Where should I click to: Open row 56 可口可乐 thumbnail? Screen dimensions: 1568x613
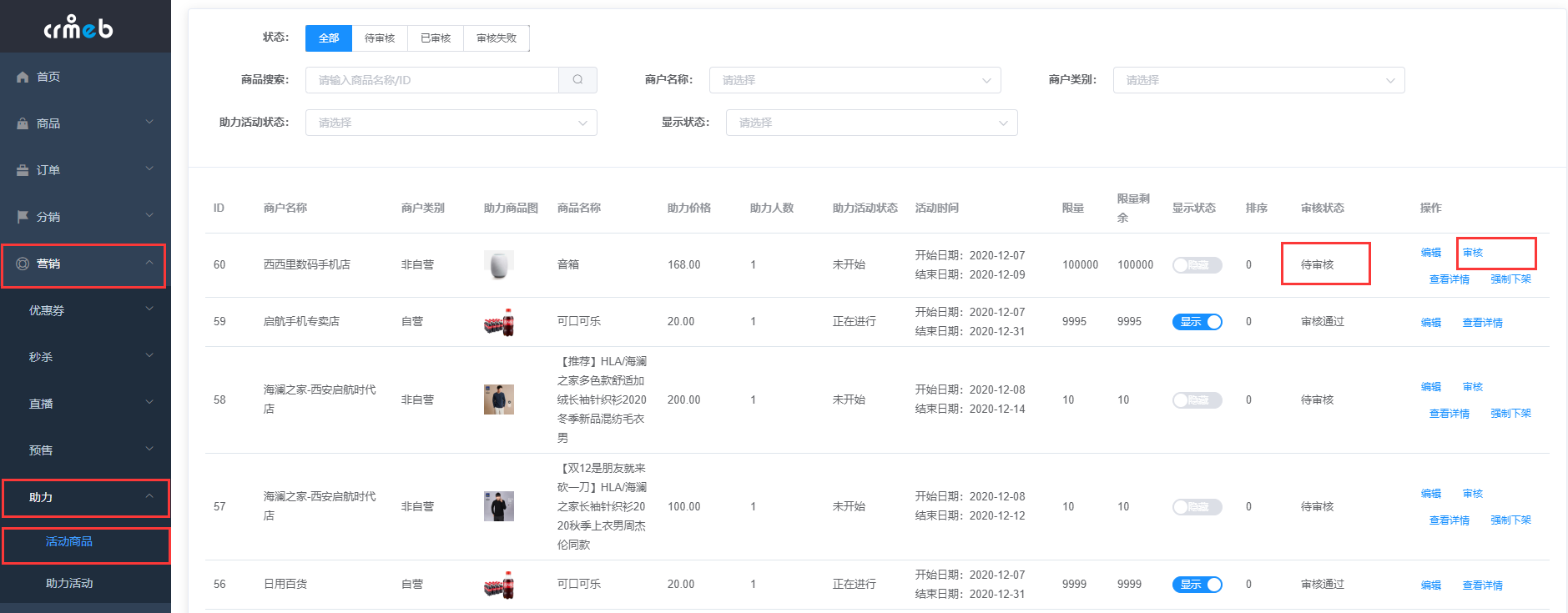point(499,585)
